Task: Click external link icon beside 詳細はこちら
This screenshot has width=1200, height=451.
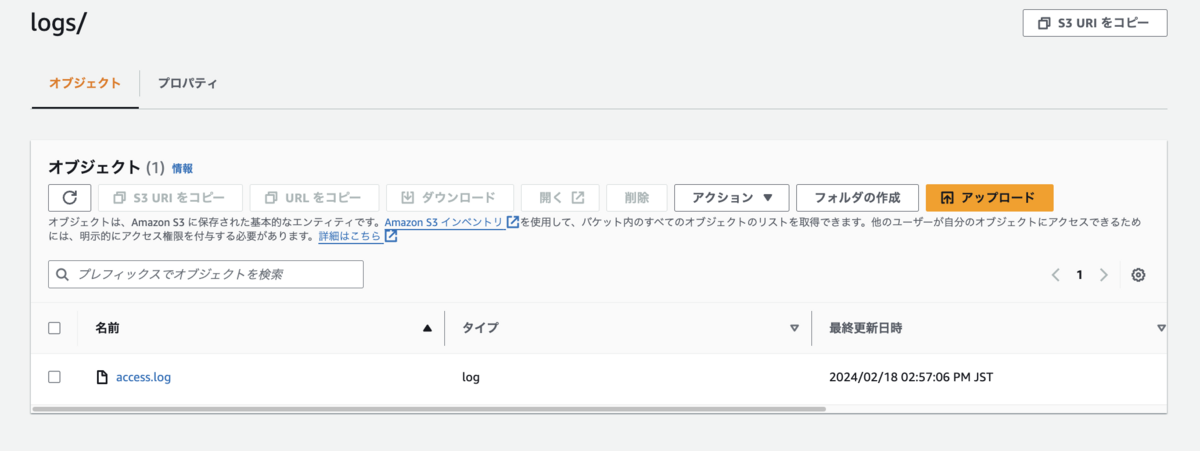Action: 391,237
